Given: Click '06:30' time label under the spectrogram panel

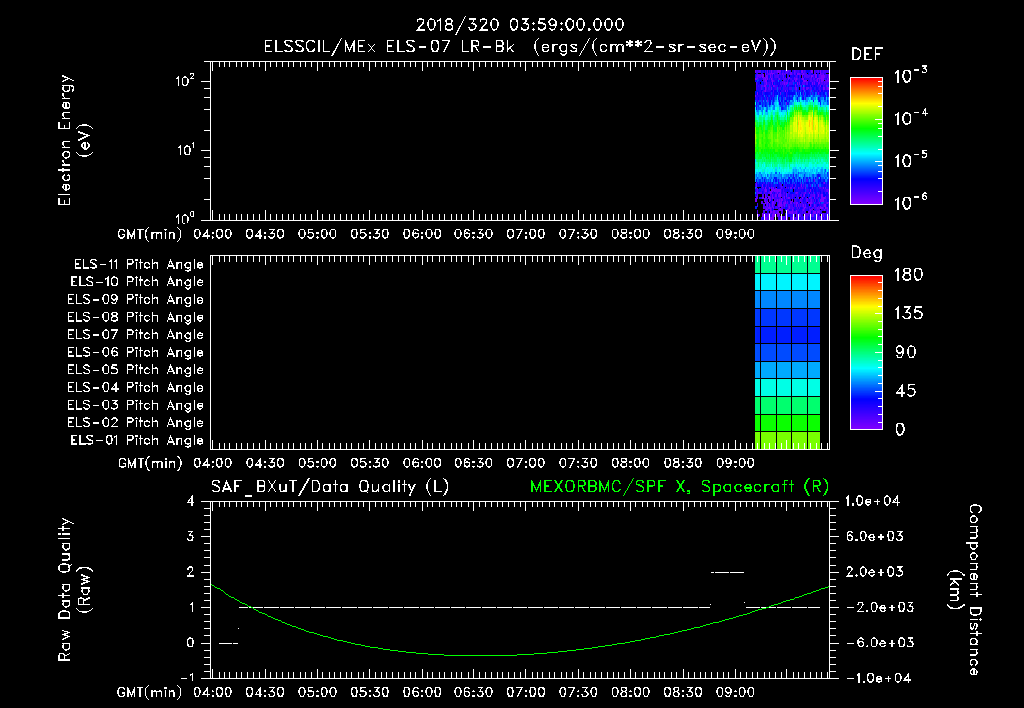Looking at the screenshot, I should tap(473, 234).
